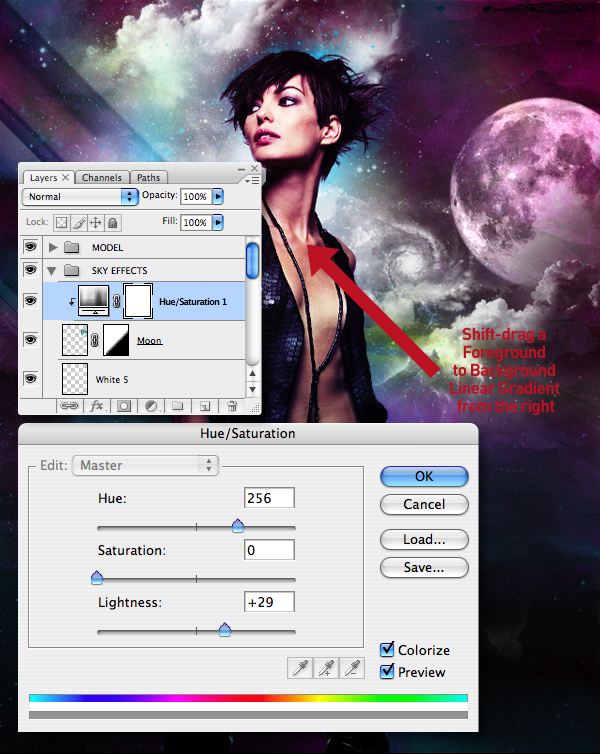Image resolution: width=600 pixels, height=754 pixels.
Task: Click the color spectrum bar
Action: (x=248, y=698)
